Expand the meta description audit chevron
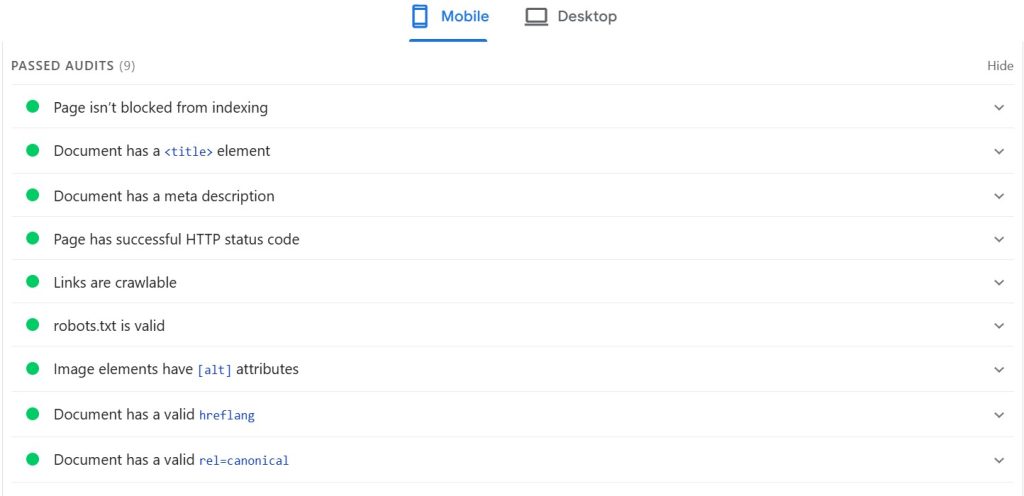Screen dimensions: 1024x496 pos(998,196)
